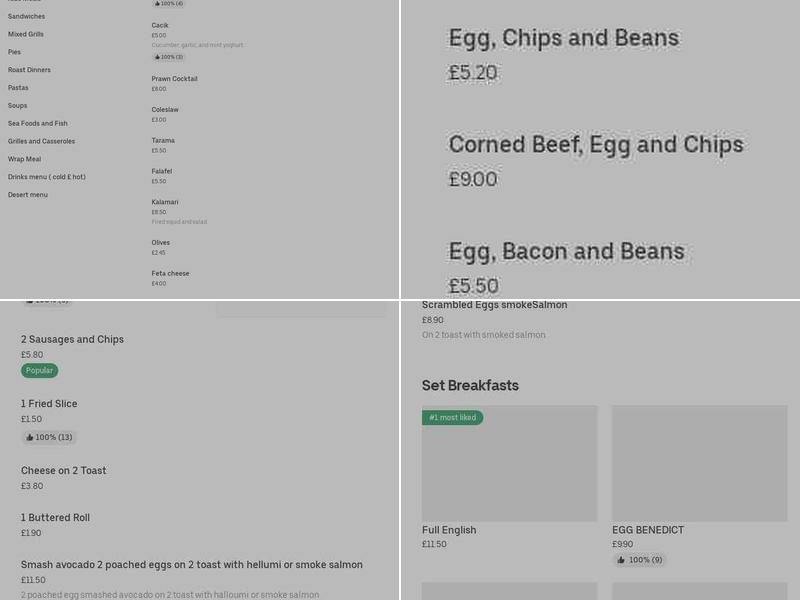Select Roast Dinners in the sidebar
800x600 pixels.
tap(29, 70)
